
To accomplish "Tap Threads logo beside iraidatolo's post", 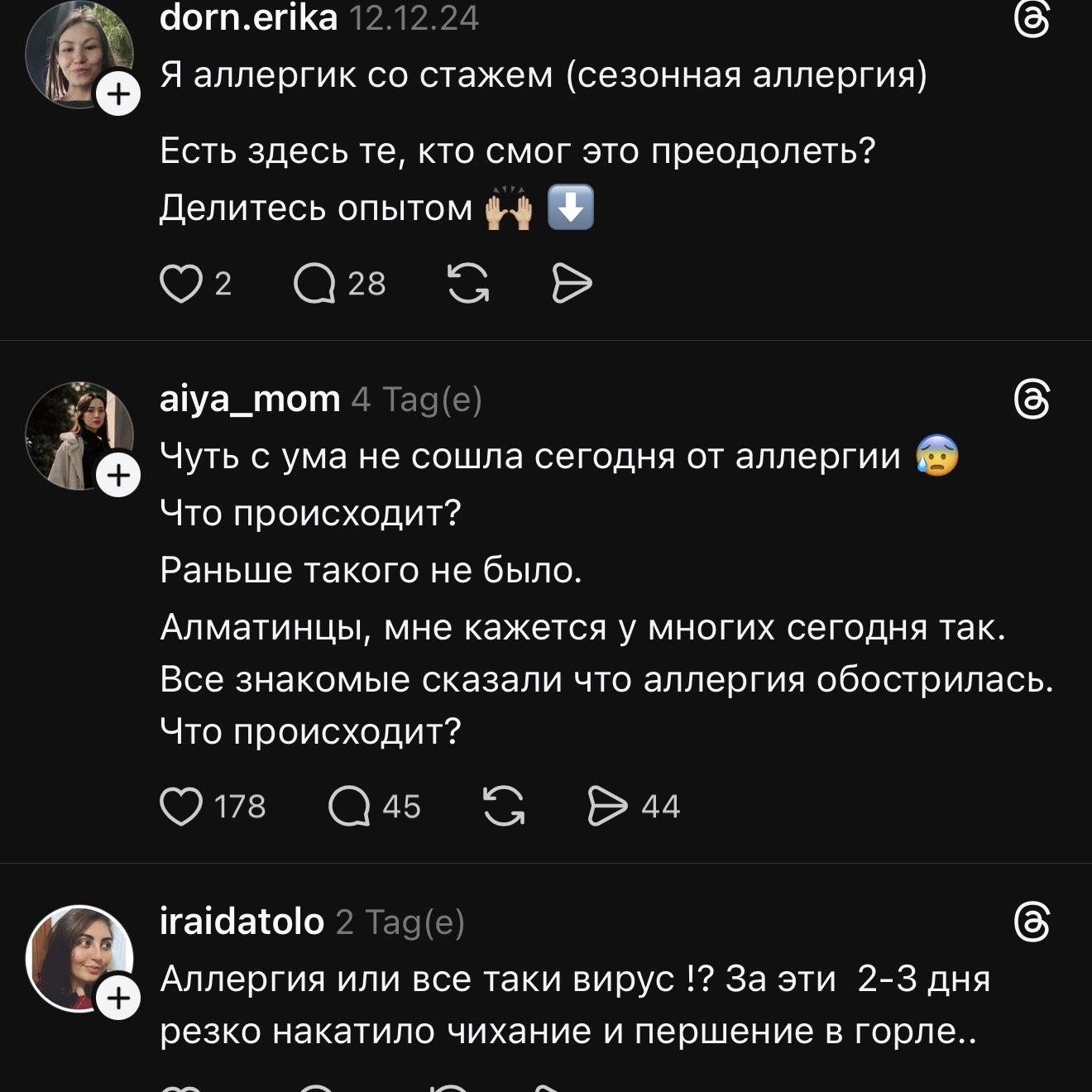I will coord(1032,922).
